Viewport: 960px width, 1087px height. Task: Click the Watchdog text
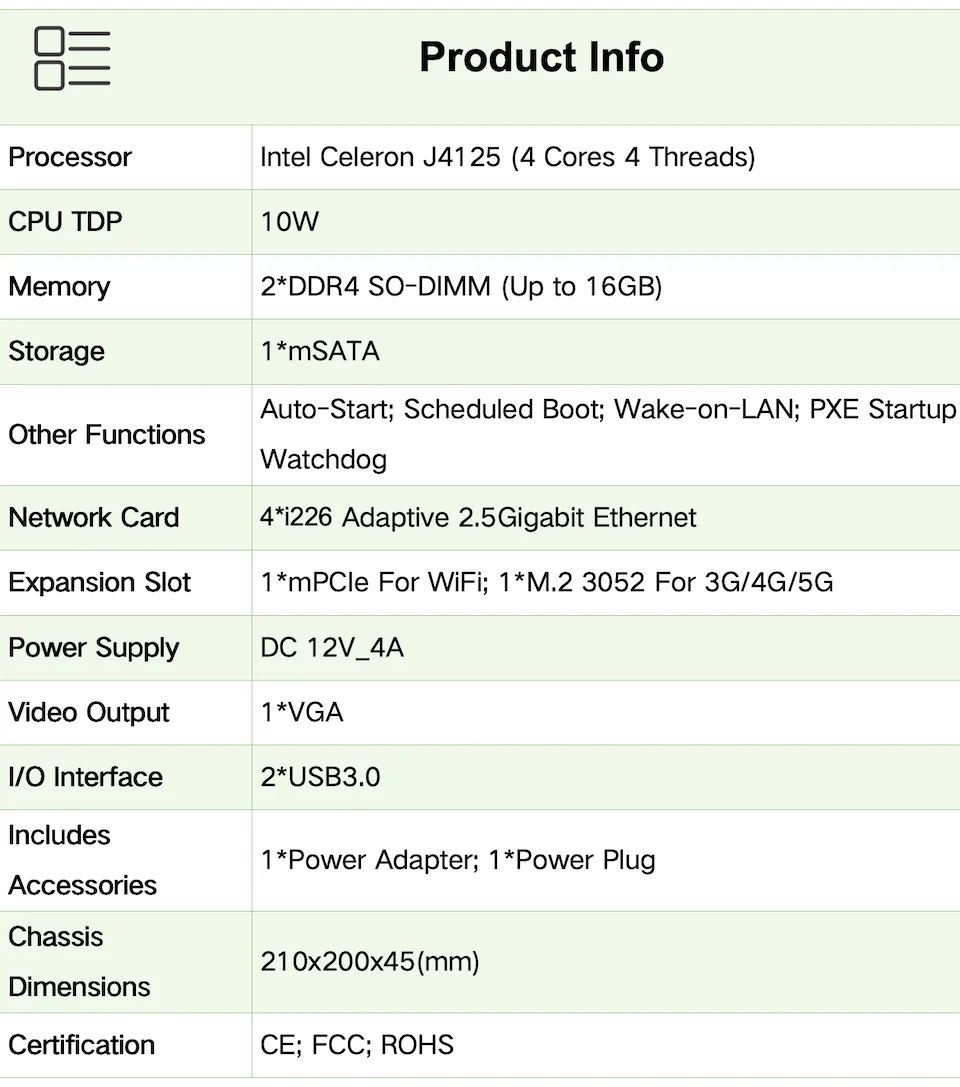pos(323,460)
